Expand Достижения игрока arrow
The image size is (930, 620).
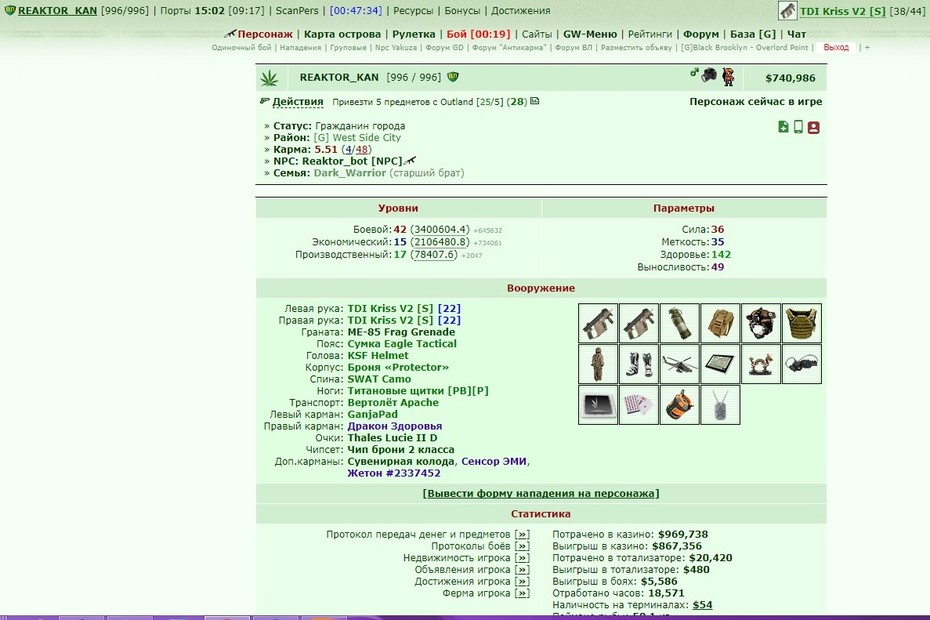point(522,581)
